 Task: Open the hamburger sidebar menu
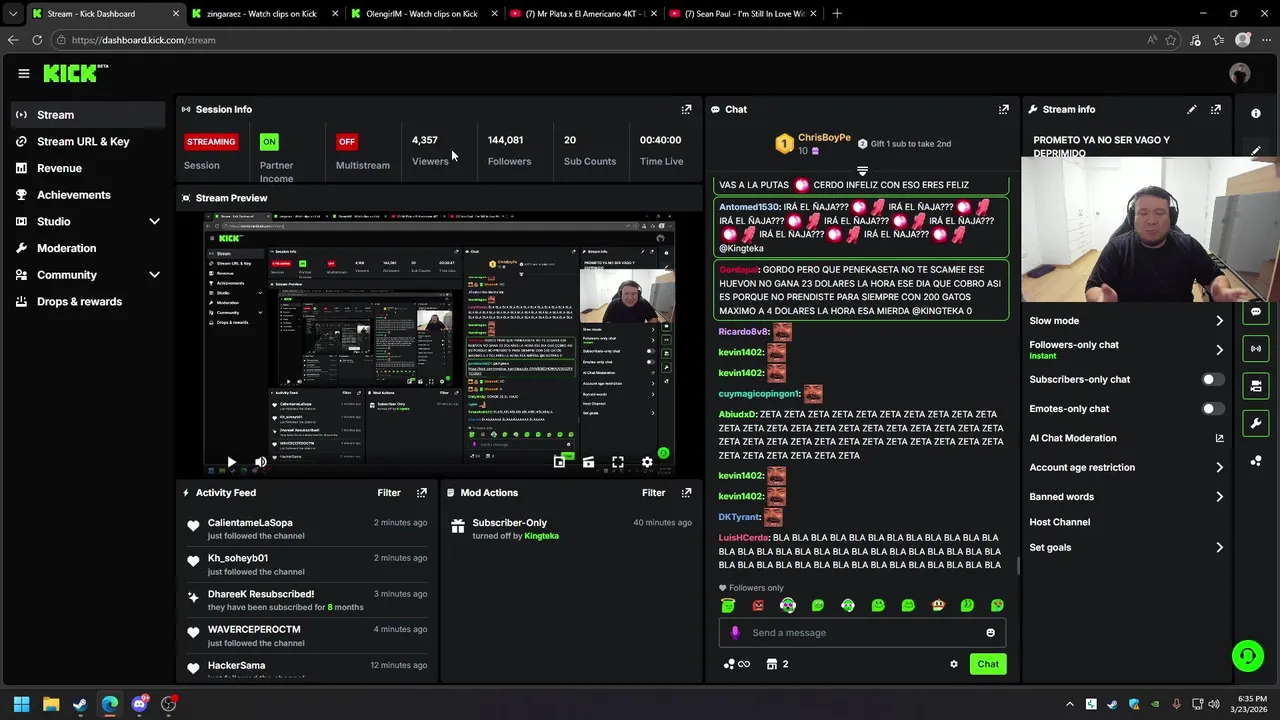(23, 73)
